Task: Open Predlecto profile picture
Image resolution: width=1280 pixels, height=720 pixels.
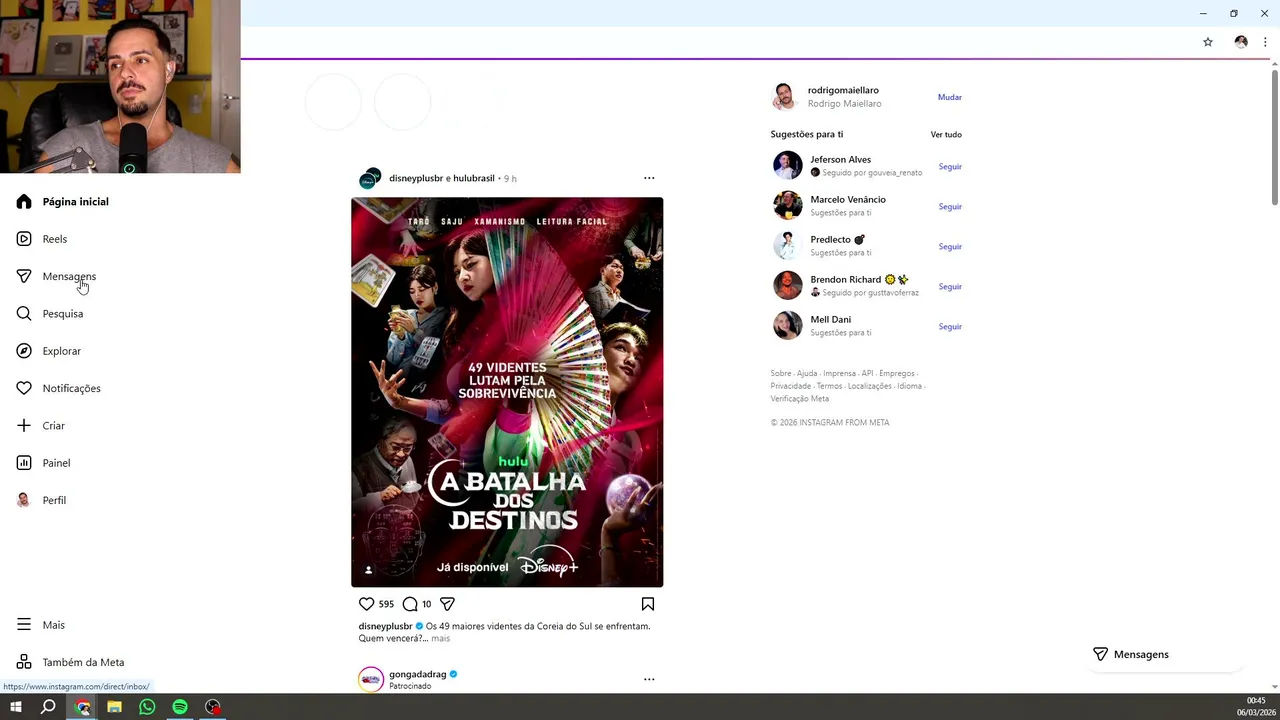Action: [x=788, y=245]
